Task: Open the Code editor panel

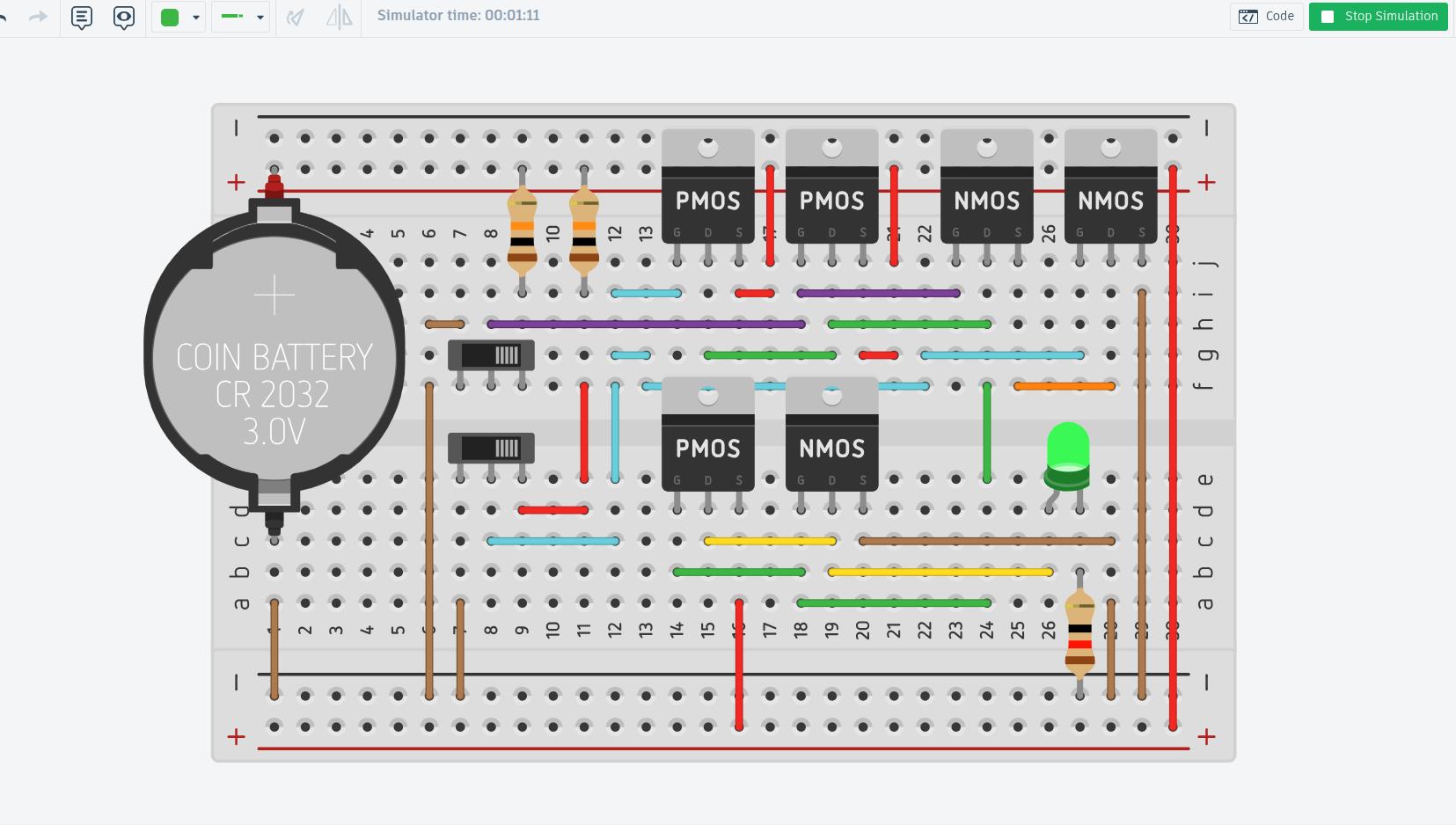Action: [1266, 17]
